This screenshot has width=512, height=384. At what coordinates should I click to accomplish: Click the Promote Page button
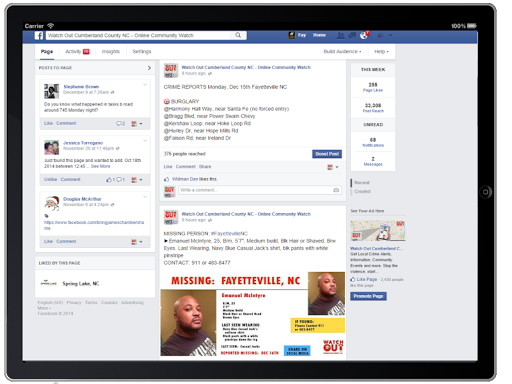coord(368,296)
